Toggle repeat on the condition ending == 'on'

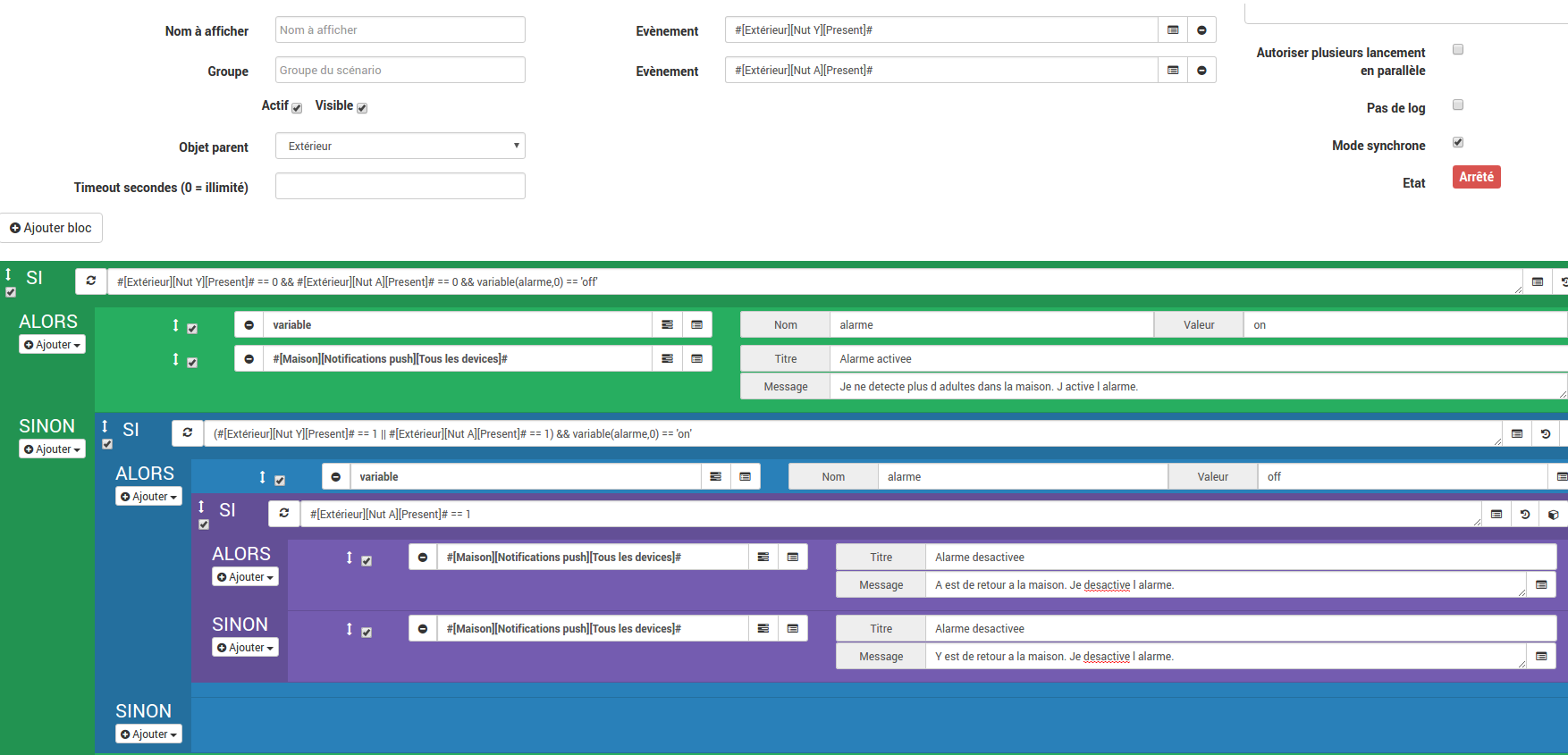(187, 433)
